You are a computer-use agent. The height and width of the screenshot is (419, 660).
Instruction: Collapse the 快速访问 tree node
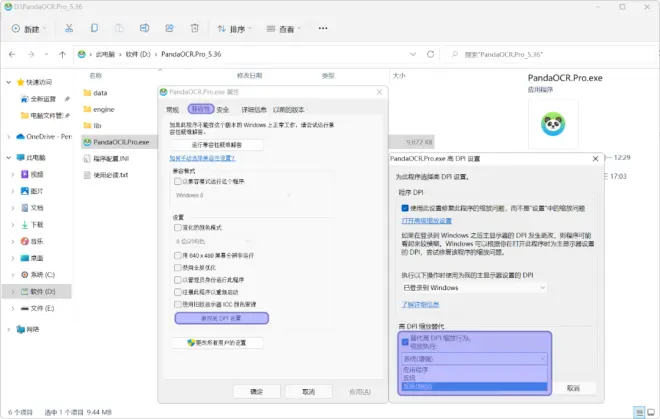pos(8,82)
